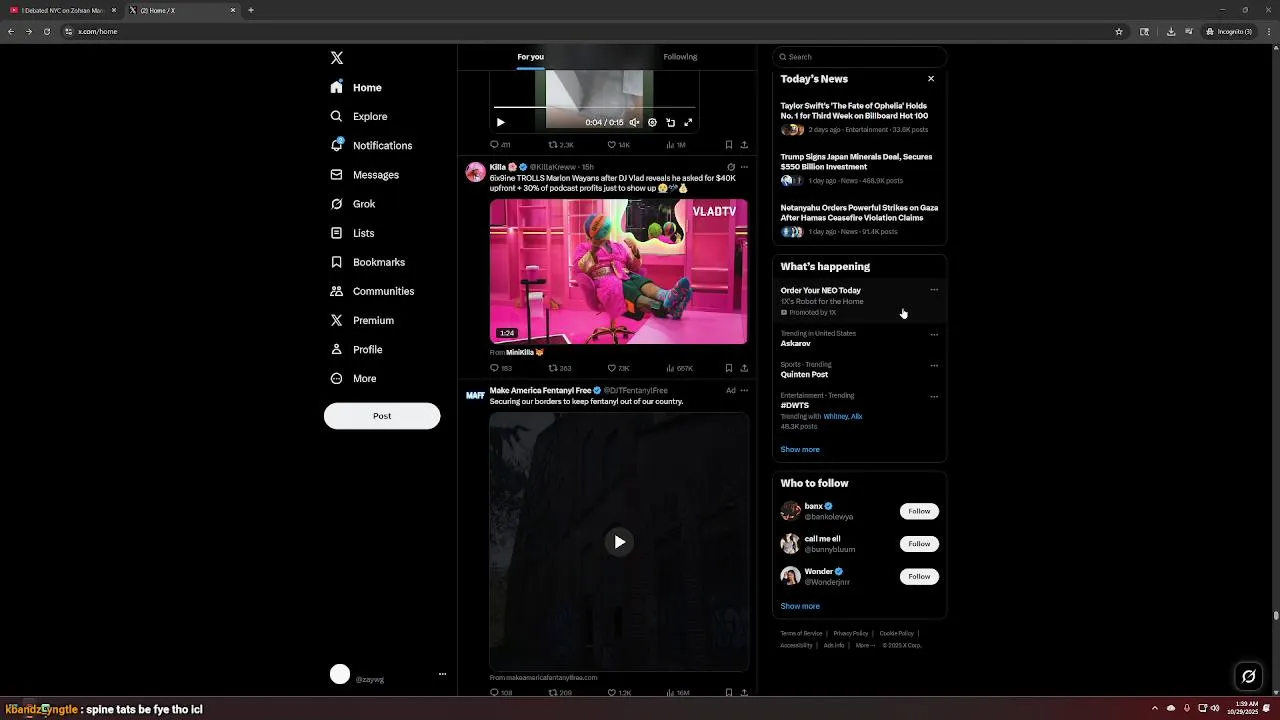Open the Home page from the sidebar
1280x720 pixels.
(357, 88)
